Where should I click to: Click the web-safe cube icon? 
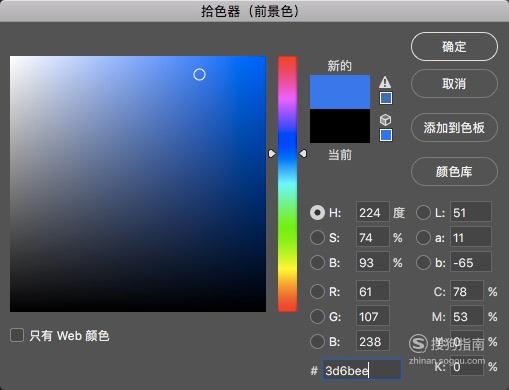(x=385, y=120)
